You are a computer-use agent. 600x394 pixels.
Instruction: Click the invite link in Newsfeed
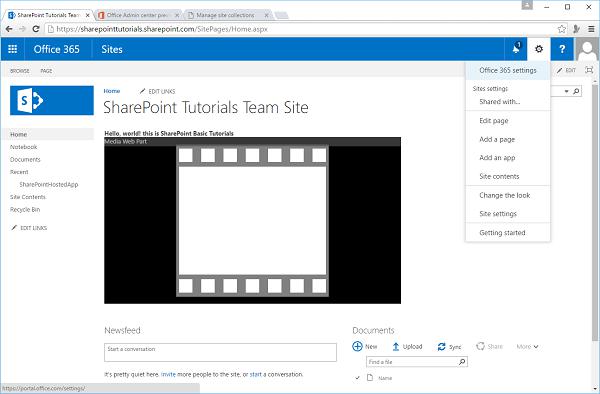click(168, 374)
